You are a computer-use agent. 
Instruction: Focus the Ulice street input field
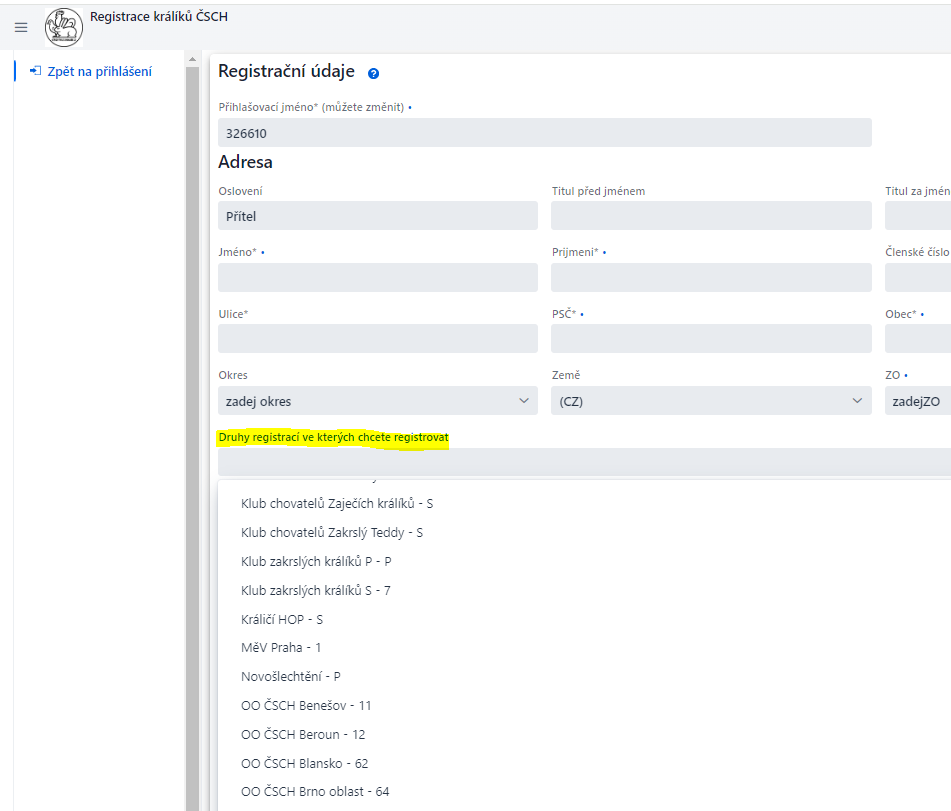tap(377, 339)
